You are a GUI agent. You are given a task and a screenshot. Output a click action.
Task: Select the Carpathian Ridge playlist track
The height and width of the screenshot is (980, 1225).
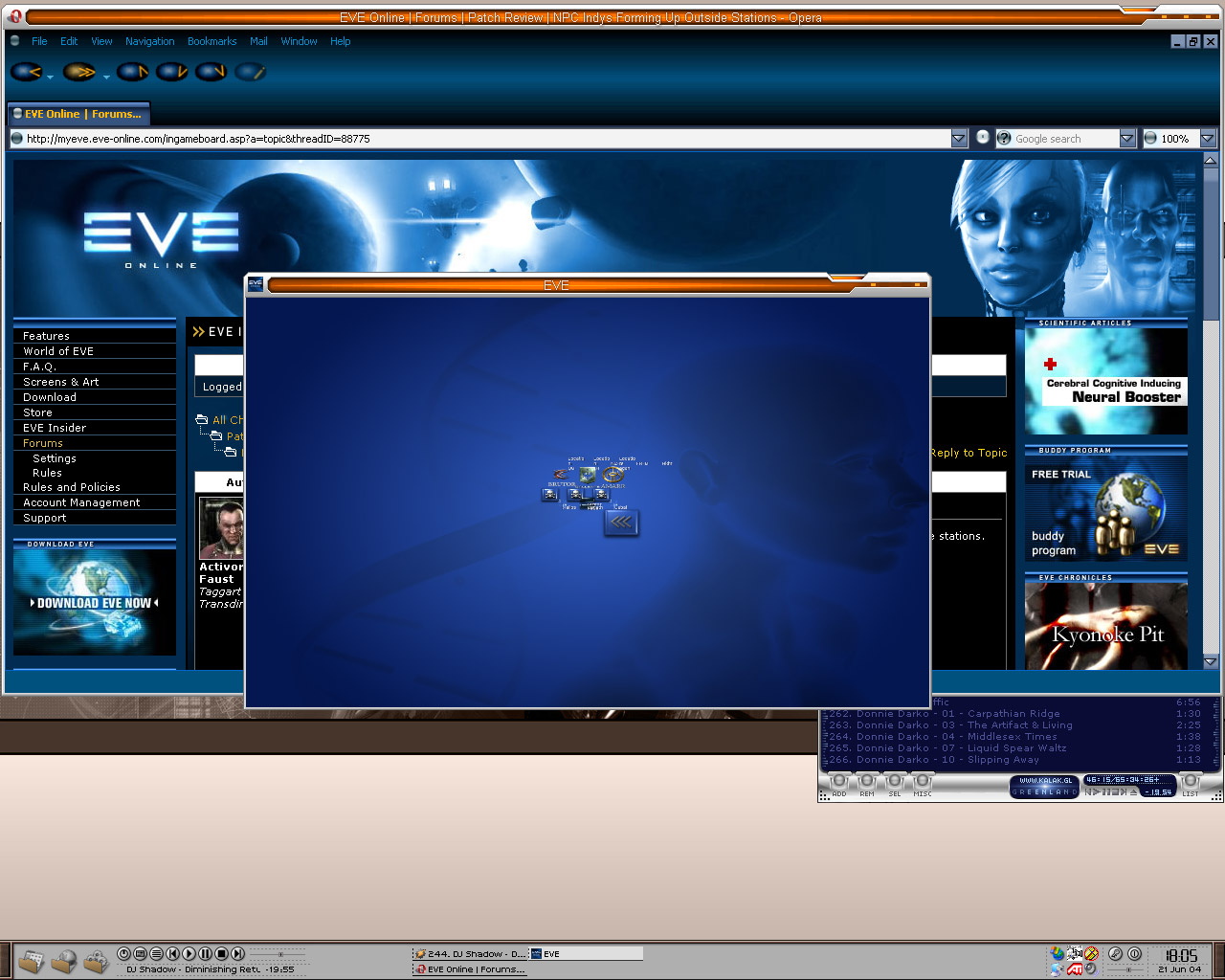[1014, 714]
